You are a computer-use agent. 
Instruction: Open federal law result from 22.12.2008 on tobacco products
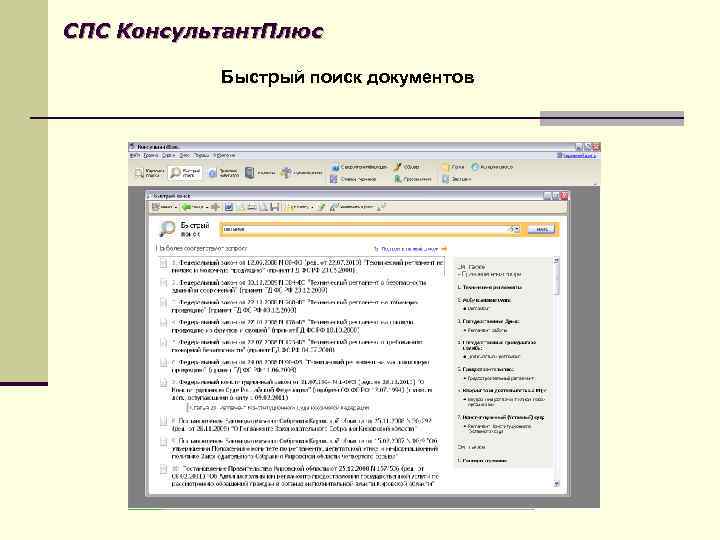click(x=294, y=306)
